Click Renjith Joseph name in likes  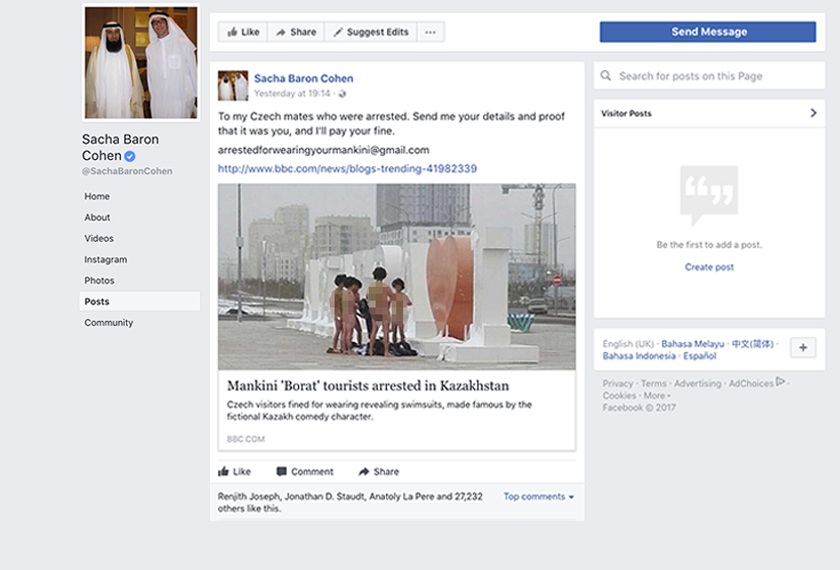click(249, 497)
